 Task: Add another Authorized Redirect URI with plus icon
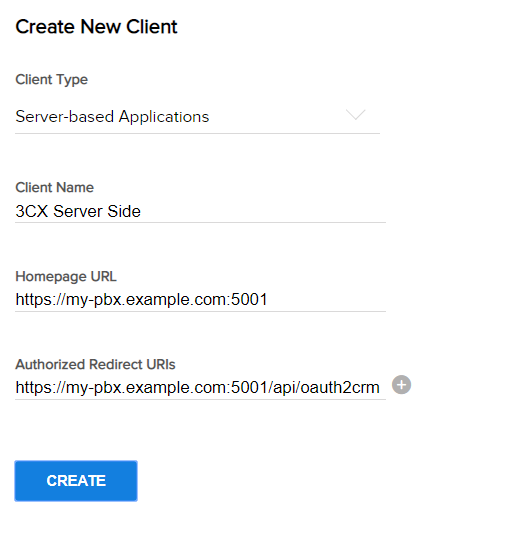[x=401, y=385]
